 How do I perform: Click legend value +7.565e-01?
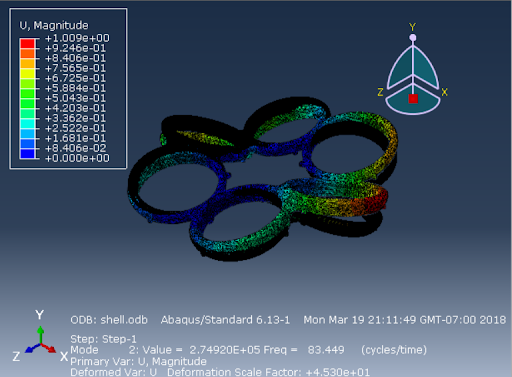click(75, 68)
